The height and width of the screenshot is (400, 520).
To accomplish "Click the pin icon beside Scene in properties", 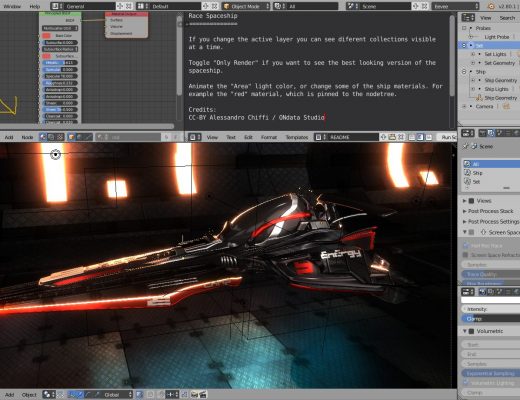I will [x=466, y=146].
